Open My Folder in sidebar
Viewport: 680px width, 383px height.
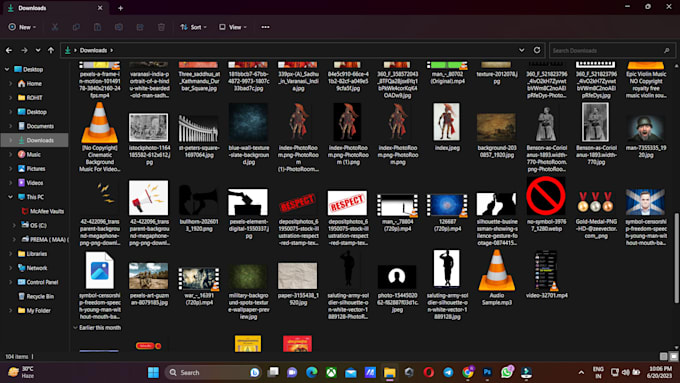pyautogui.click(x=34, y=311)
